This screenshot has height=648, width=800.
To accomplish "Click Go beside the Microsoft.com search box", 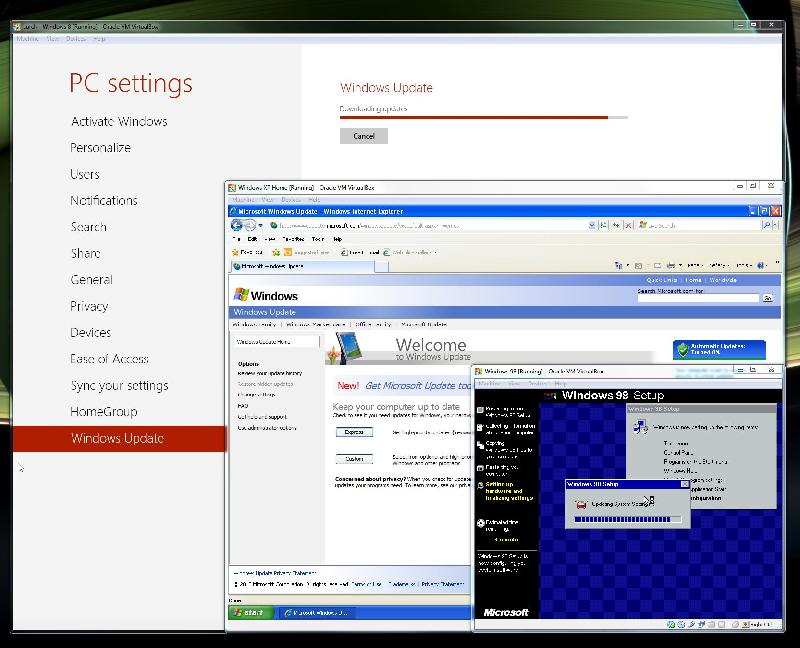I will coord(767,298).
